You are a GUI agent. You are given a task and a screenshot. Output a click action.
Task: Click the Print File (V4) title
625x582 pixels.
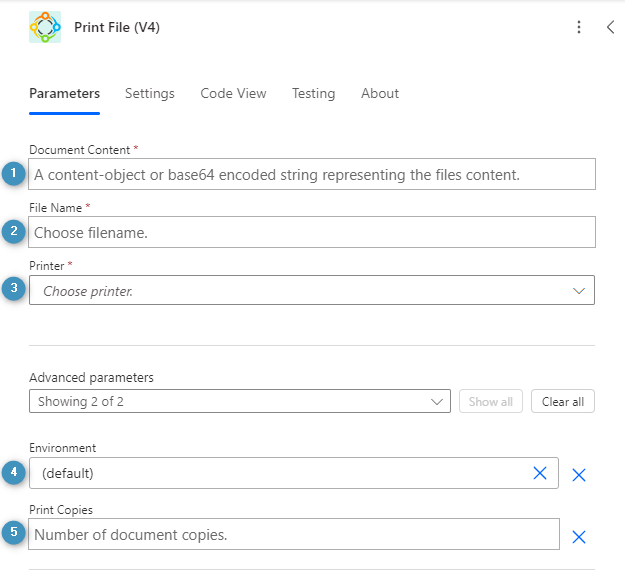(117, 27)
